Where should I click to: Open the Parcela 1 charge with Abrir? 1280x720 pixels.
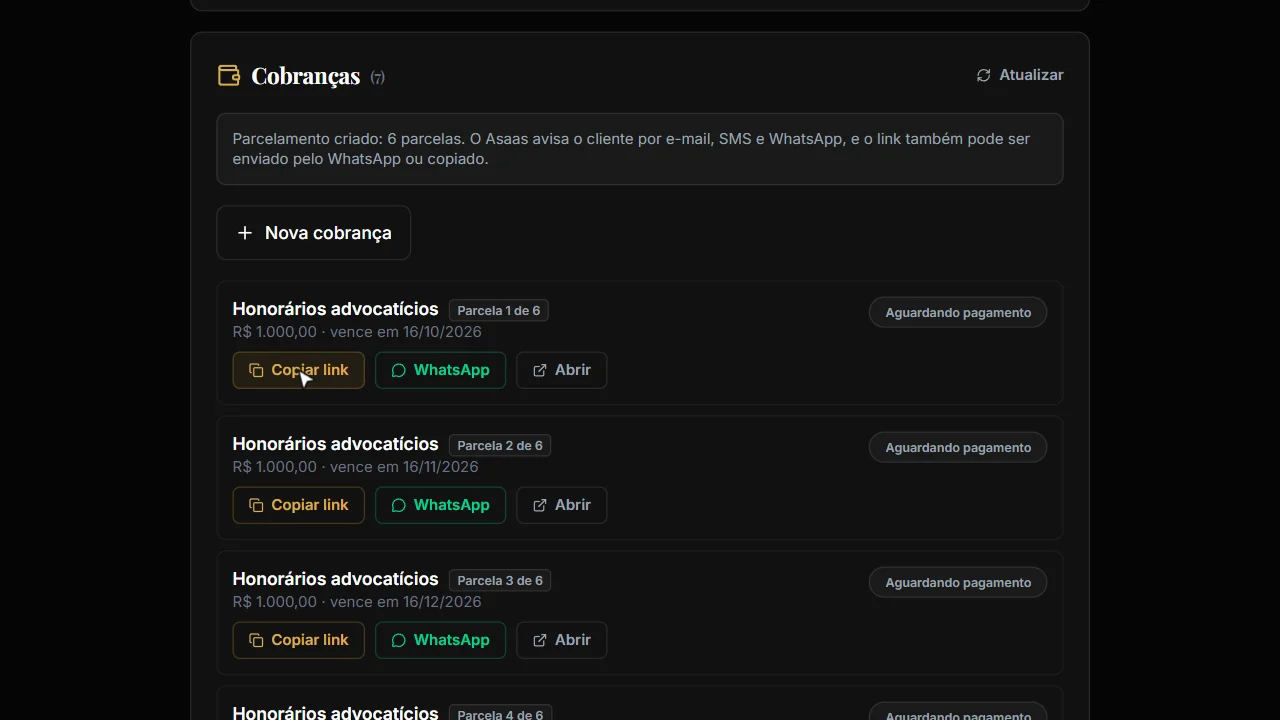pyautogui.click(x=561, y=370)
